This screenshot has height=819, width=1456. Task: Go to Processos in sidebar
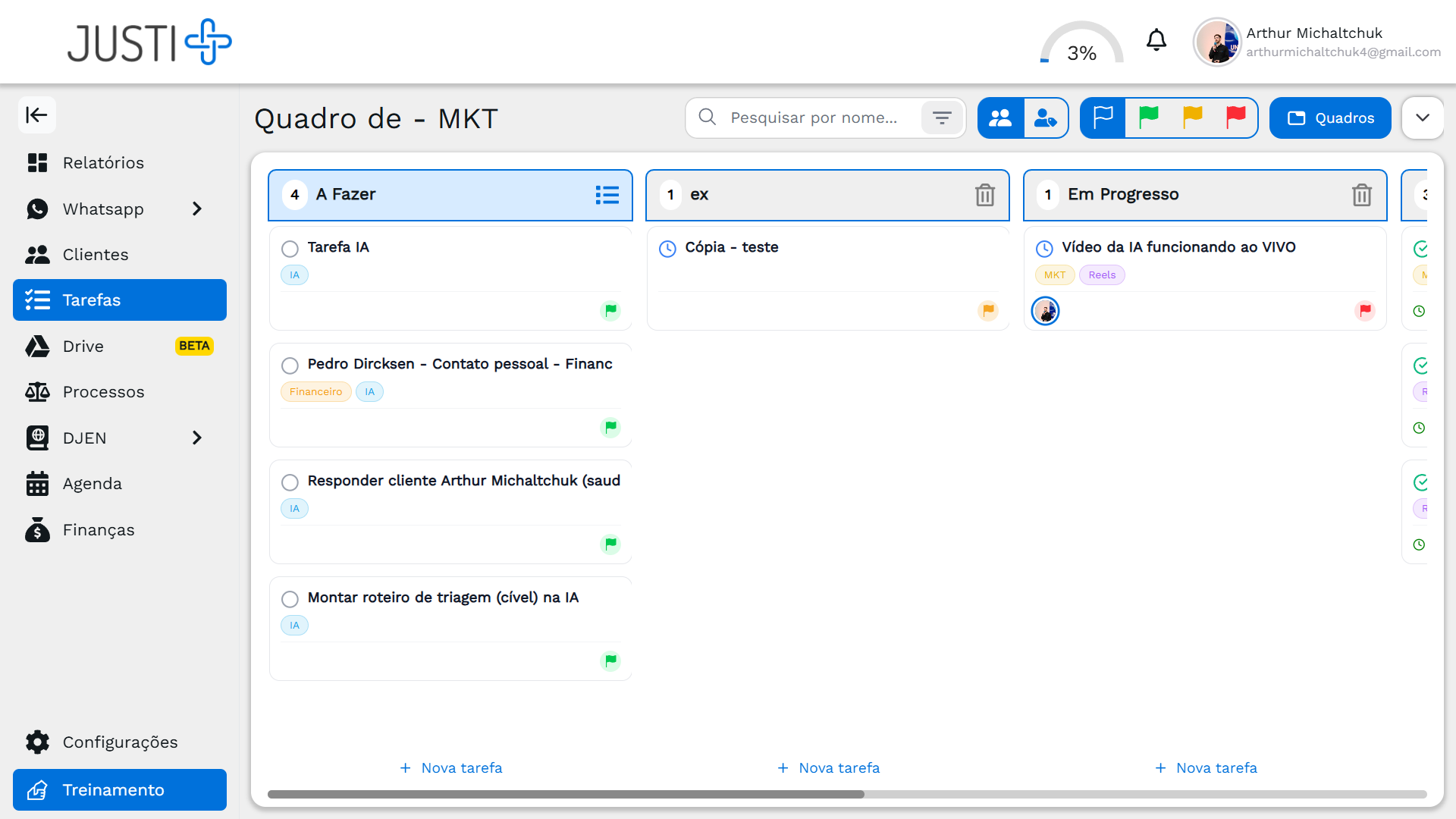[103, 392]
